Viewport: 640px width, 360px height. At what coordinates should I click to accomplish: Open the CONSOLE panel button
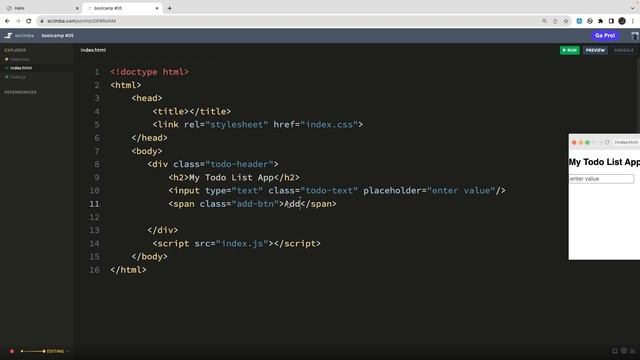pyautogui.click(x=624, y=50)
